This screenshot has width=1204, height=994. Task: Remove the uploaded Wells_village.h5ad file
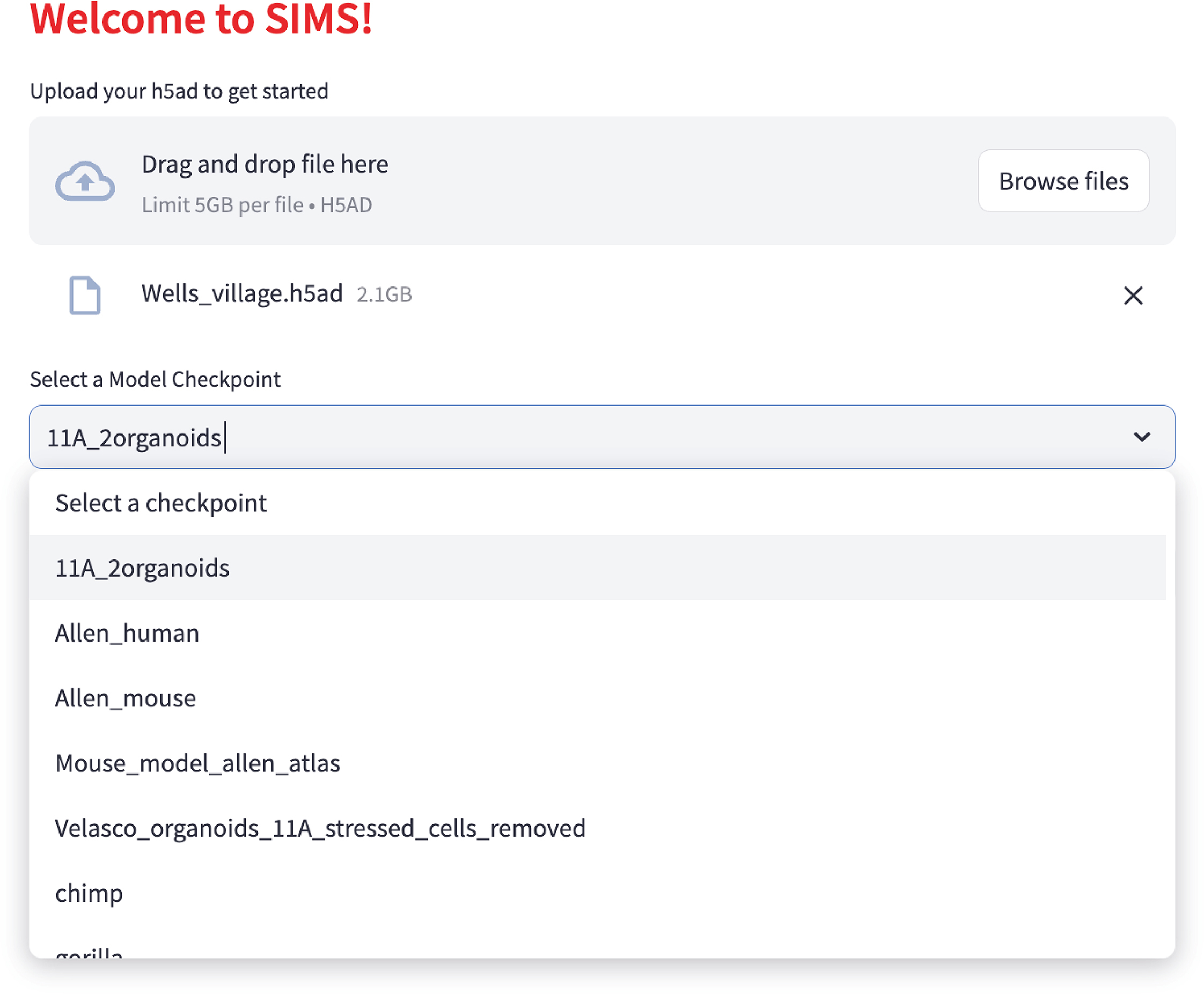click(1133, 296)
